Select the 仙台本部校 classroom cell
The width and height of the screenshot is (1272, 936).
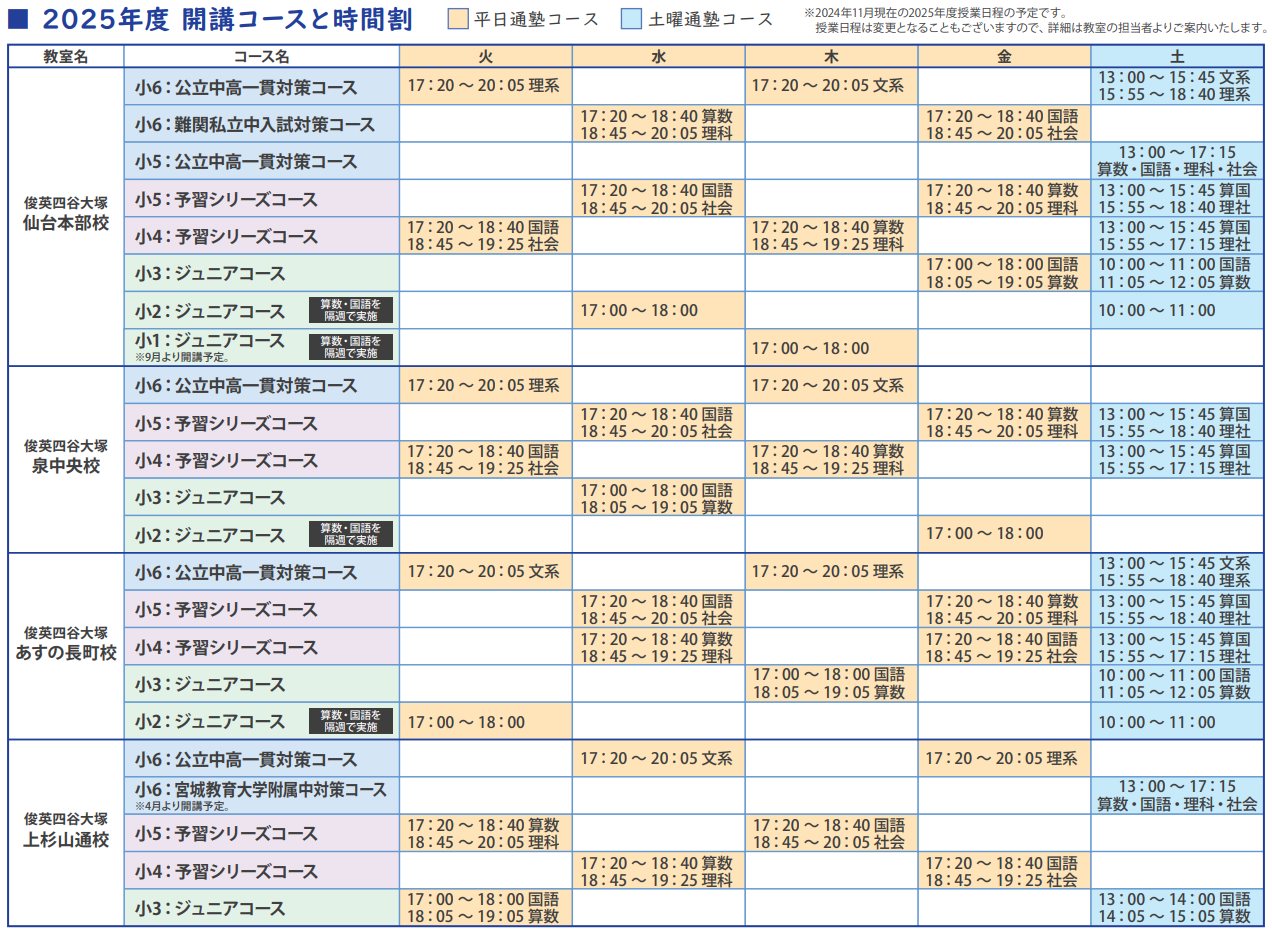click(x=66, y=214)
